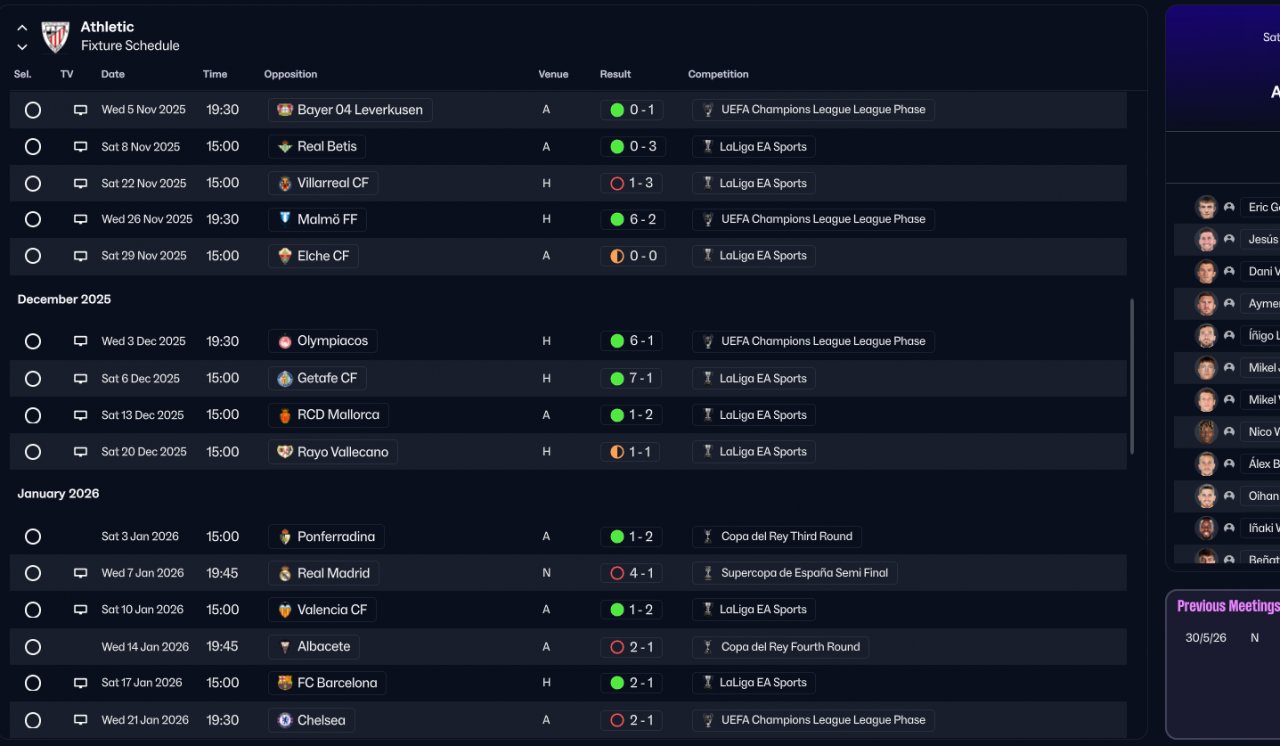Viewport: 1280px width, 746px height.
Task: Click TV icon for Bayer 04 Leverkusen match
Action: click(80, 110)
